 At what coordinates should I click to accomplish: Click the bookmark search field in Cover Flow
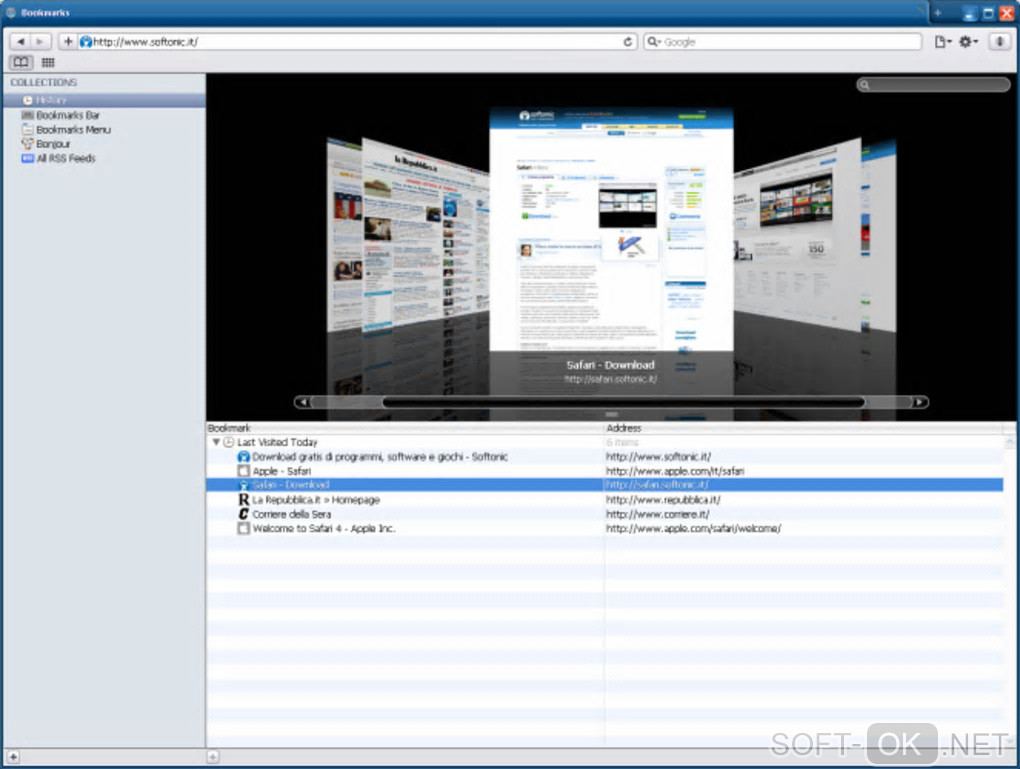coord(933,85)
